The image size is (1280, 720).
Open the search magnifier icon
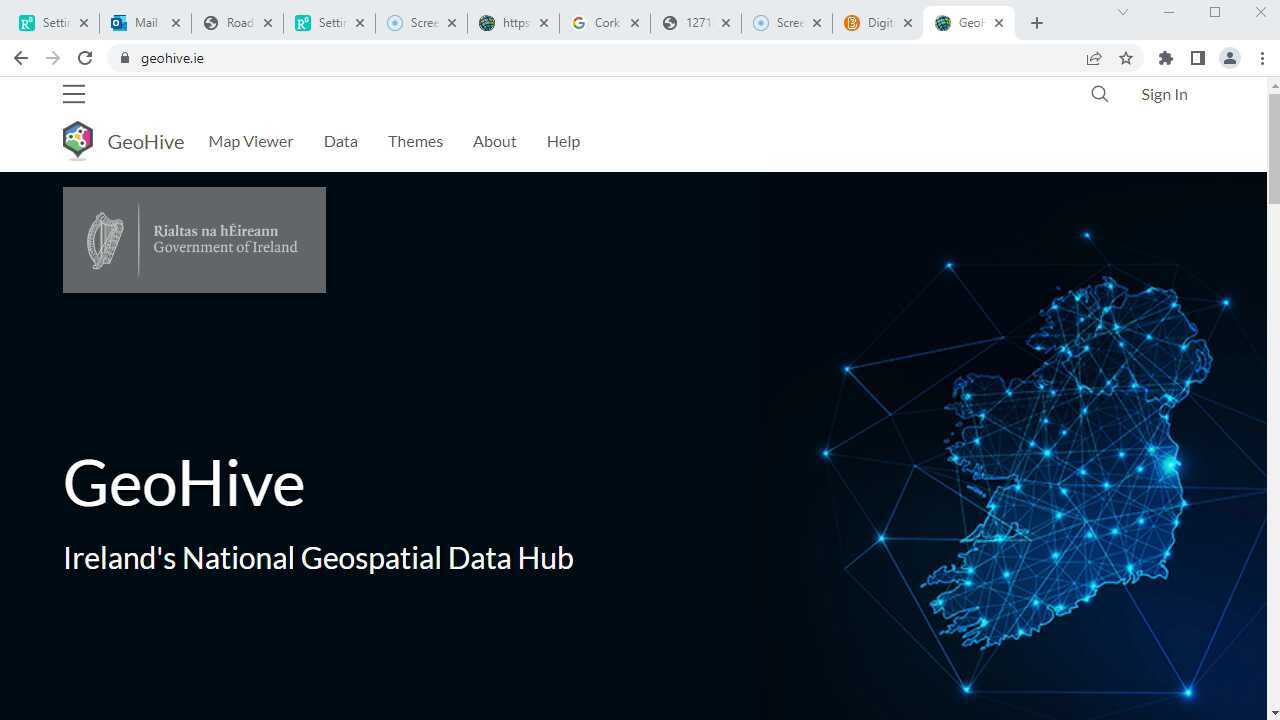[1099, 94]
